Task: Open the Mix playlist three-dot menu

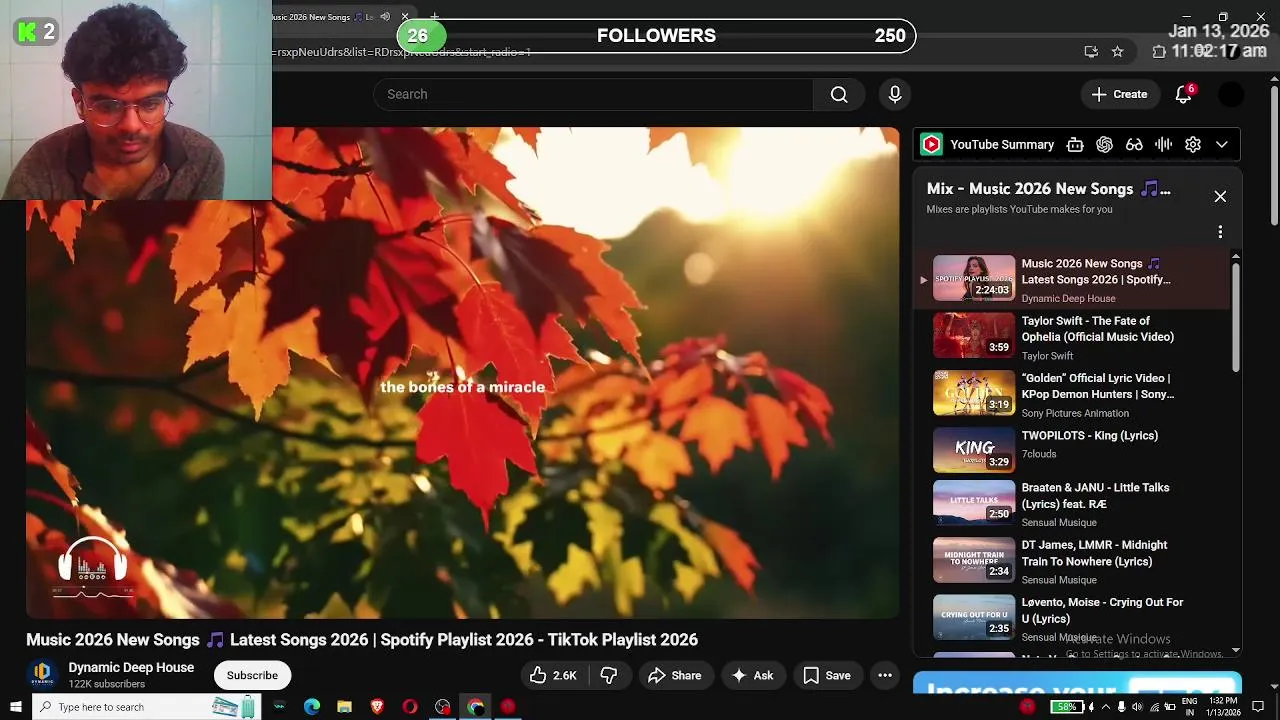Action: coord(1220,232)
